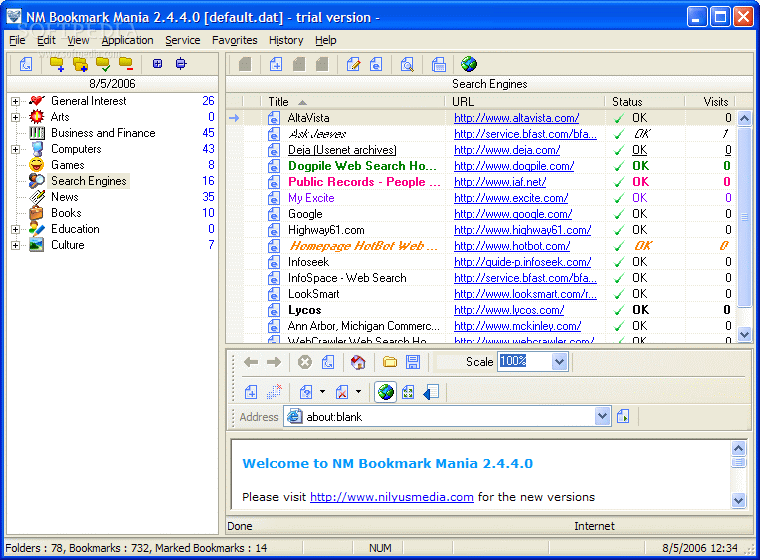The height and width of the screenshot is (560, 760).
Task: Open the http://www.google.com/ link
Action: click(x=513, y=214)
